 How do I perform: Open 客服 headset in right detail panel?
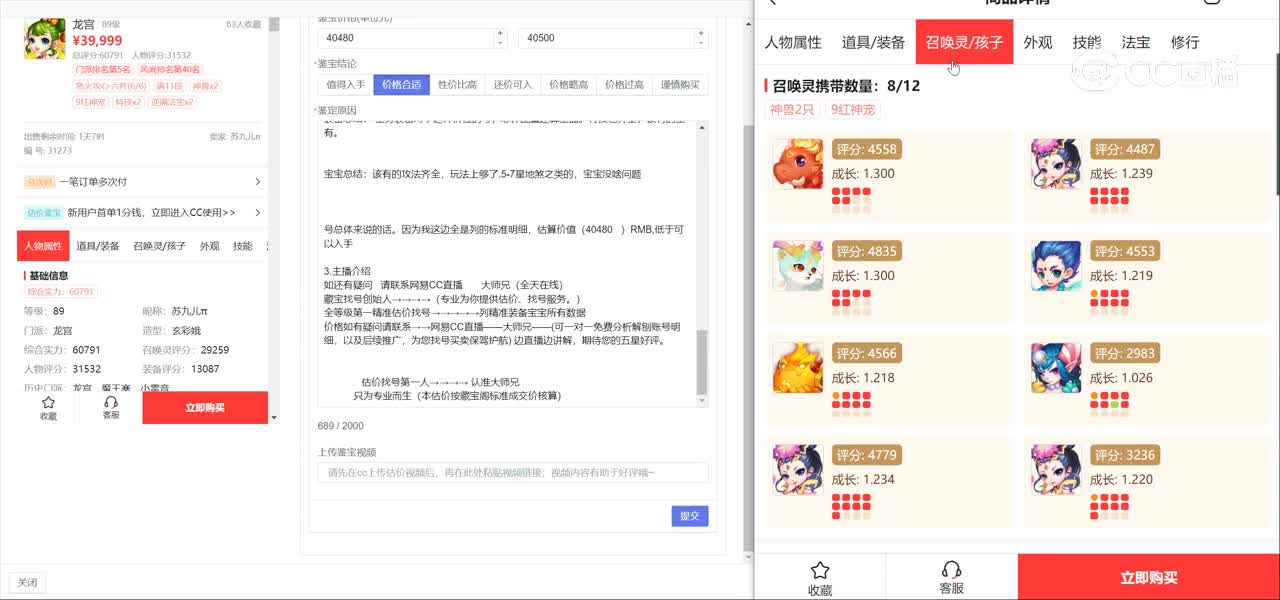click(952, 570)
